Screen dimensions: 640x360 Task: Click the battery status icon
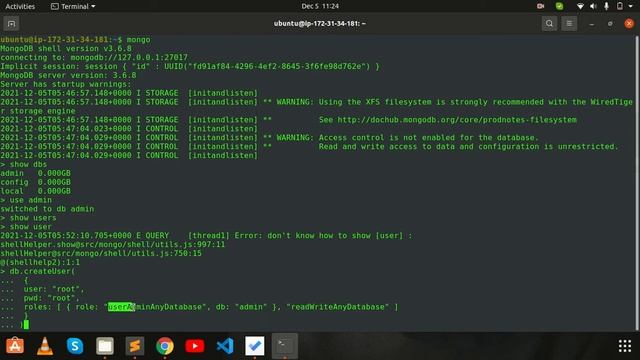620,6
